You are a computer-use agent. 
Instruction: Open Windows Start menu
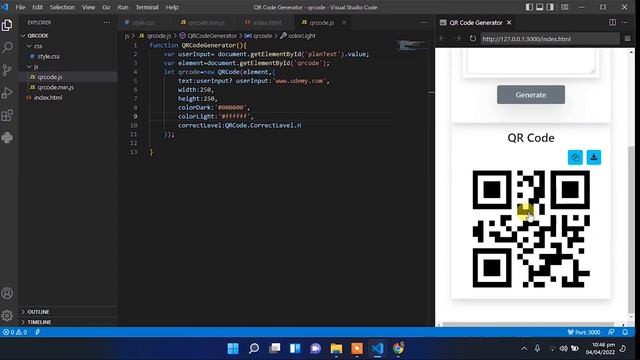(233, 348)
